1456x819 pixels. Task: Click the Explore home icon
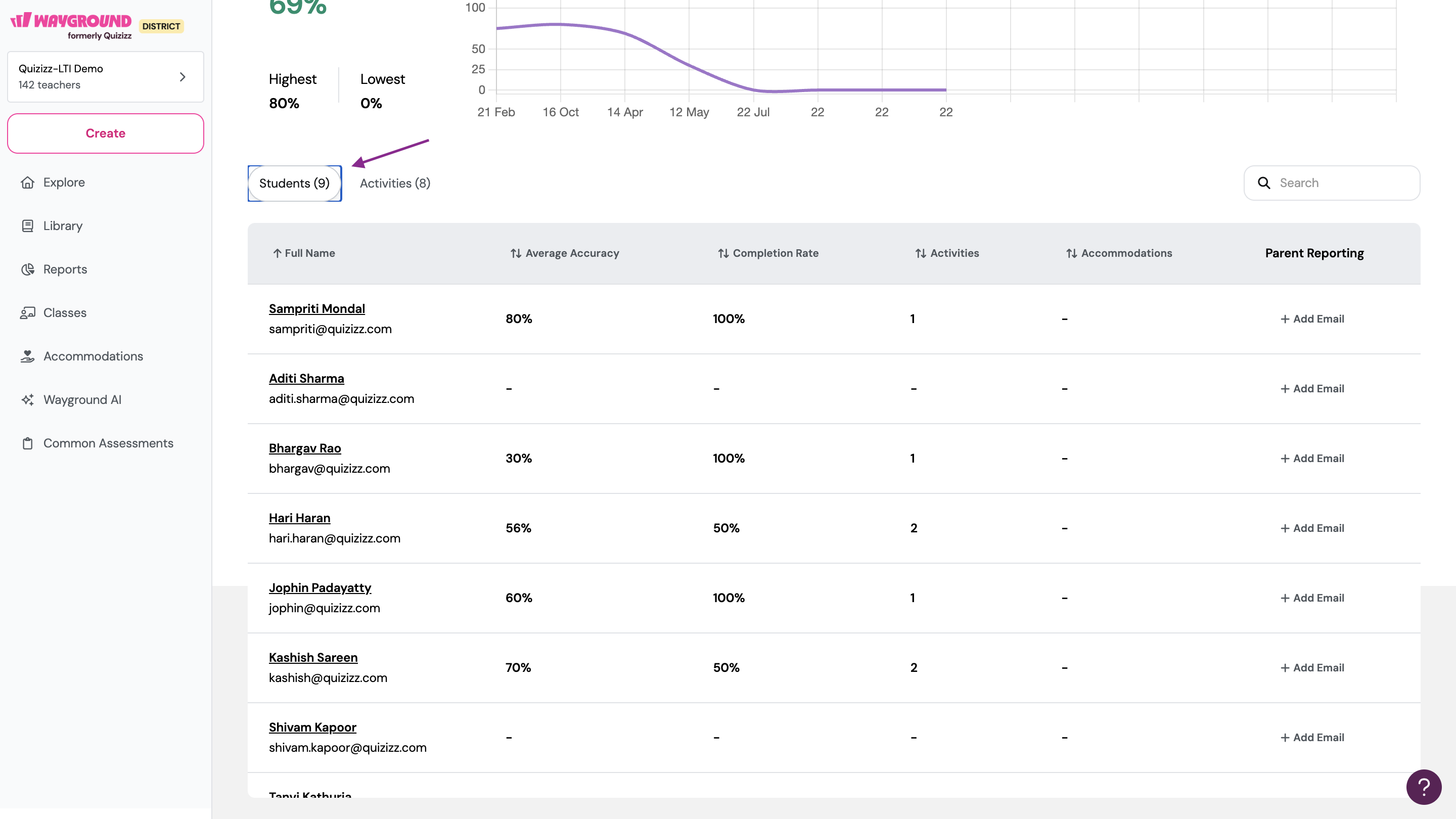pos(27,183)
